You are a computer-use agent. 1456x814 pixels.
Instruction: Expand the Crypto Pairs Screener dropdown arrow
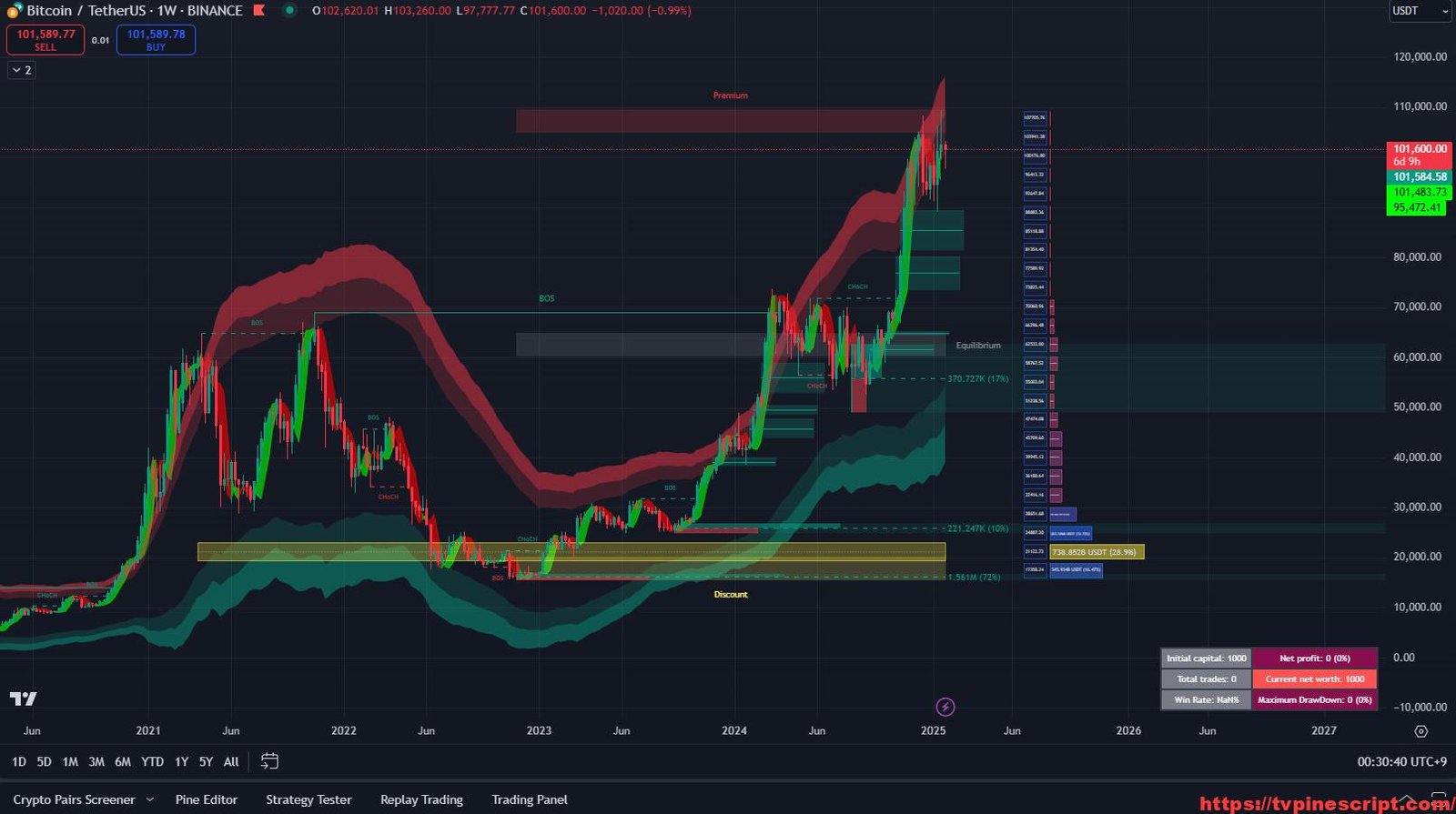150,800
